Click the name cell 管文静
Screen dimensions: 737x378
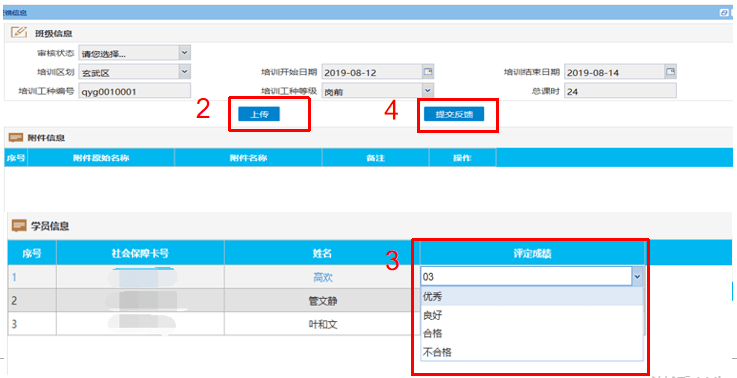click(x=322, y=301)
